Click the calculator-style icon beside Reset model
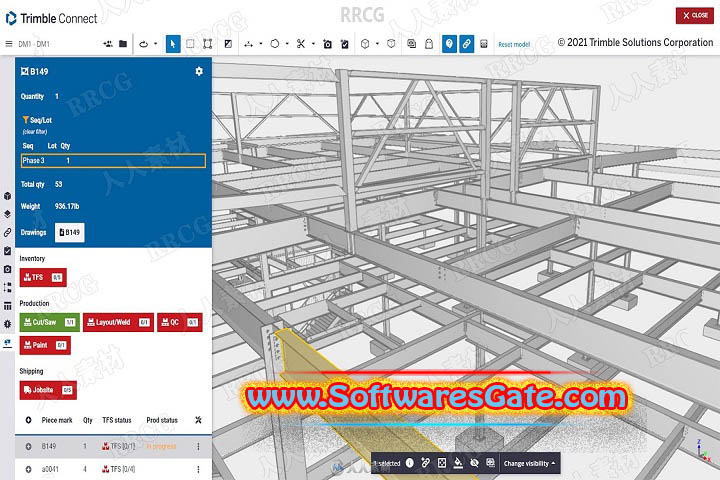 484,44
